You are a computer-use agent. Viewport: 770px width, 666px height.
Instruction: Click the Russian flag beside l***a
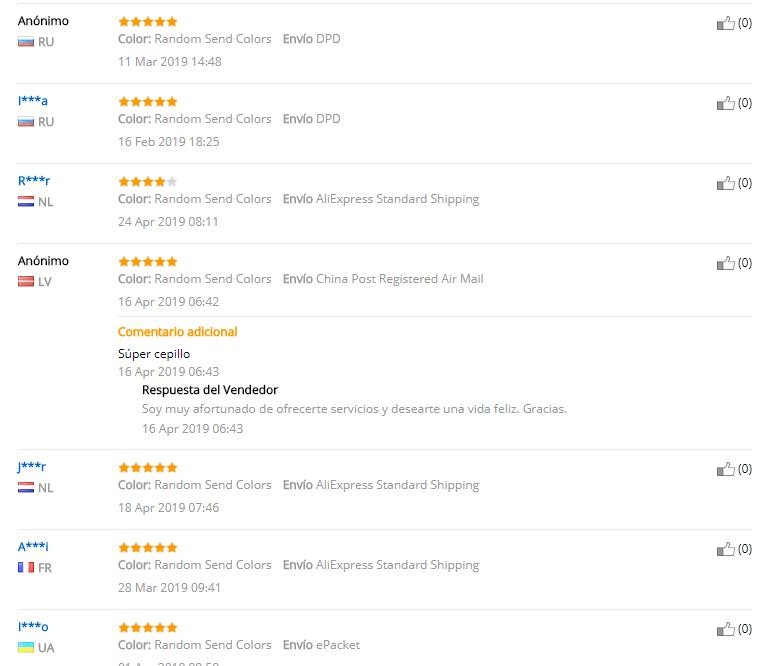pyautogui.click(x=26, y=122)
